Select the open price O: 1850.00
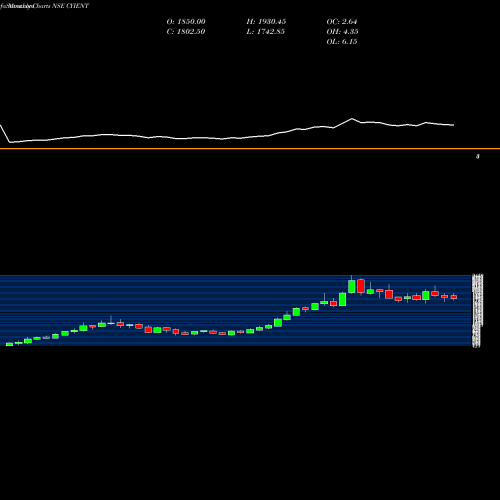The image size is (500, 500). [x=186, y=22]
